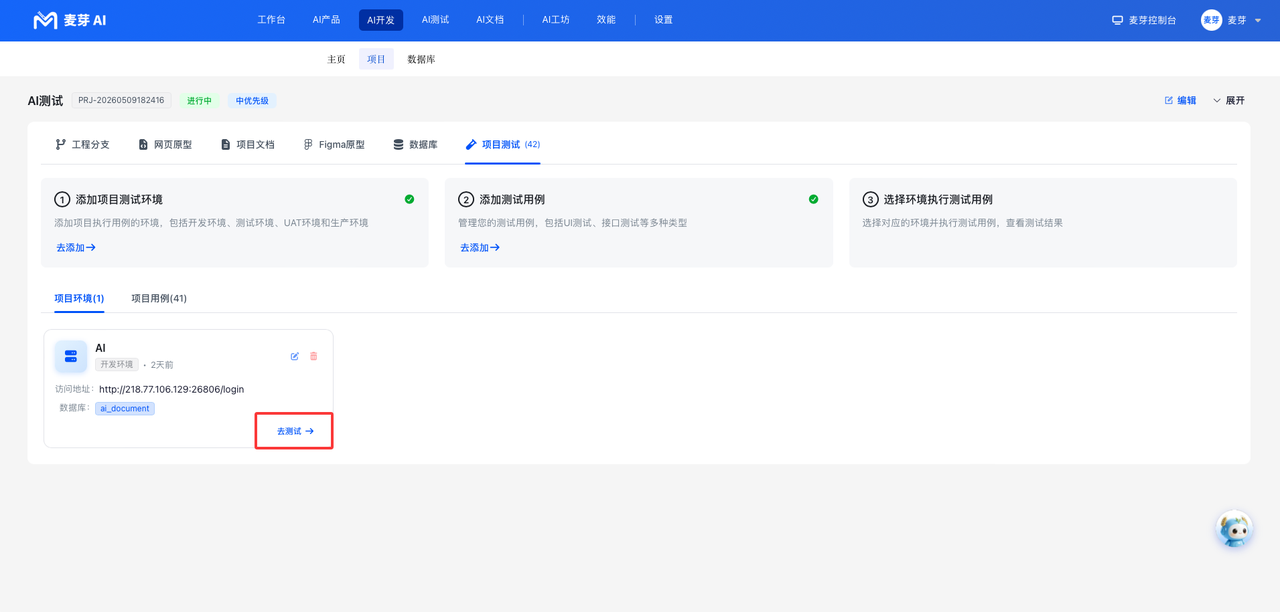Click the green check on 添加项目测试环境 card

409,199
